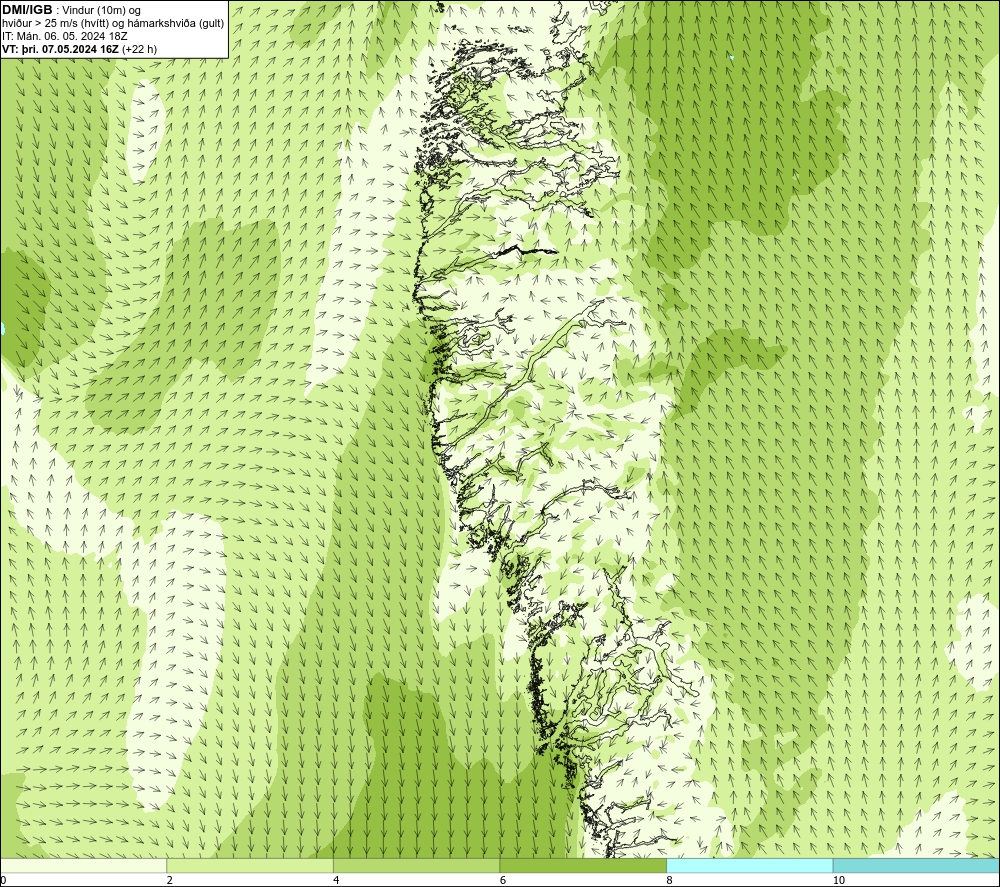Click the above-10 m/s teal swatch
The image size is (1000, 887).
(x=916, y=865)
